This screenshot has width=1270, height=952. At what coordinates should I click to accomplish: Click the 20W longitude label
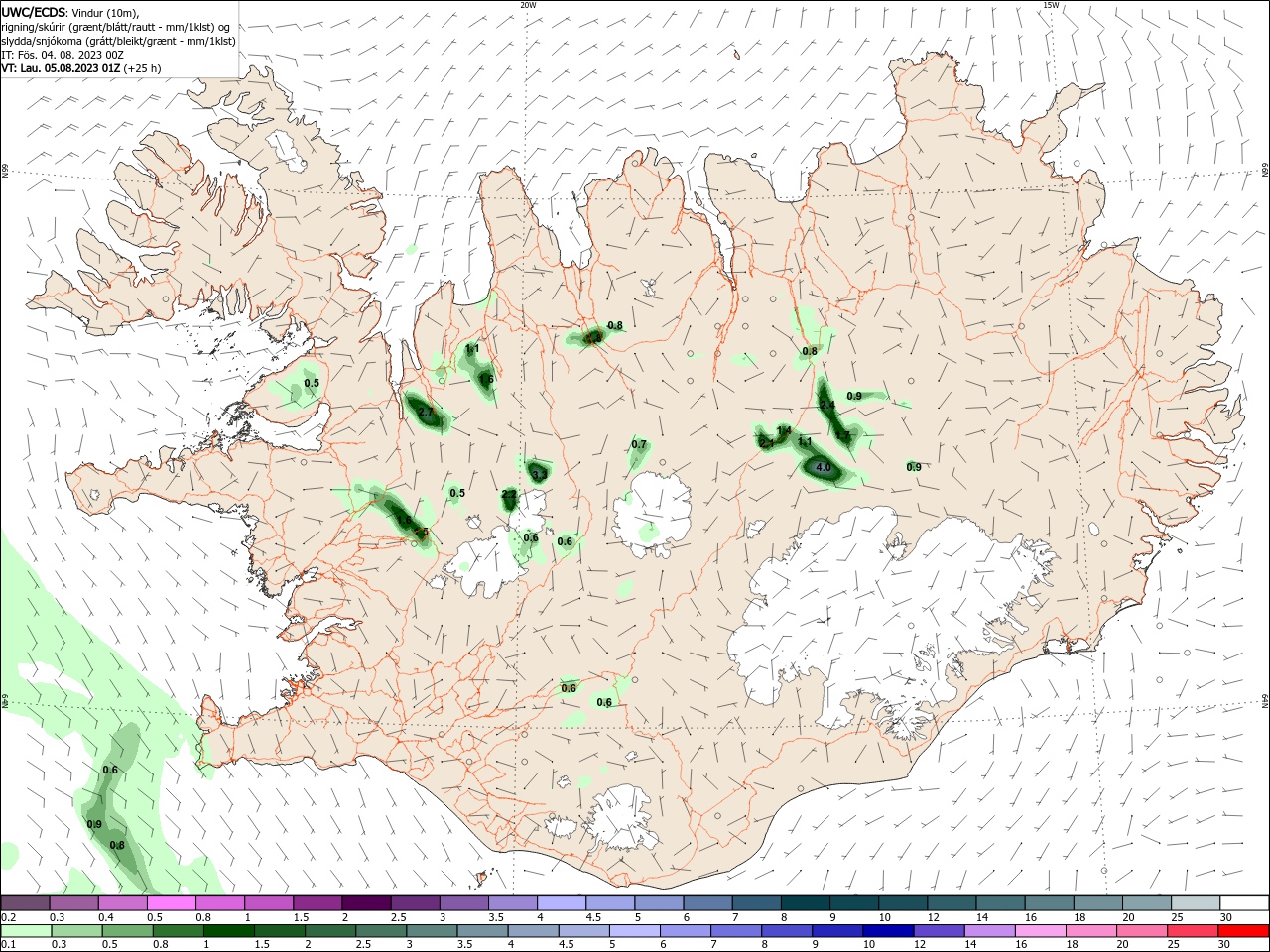click(x=528, y=5)
